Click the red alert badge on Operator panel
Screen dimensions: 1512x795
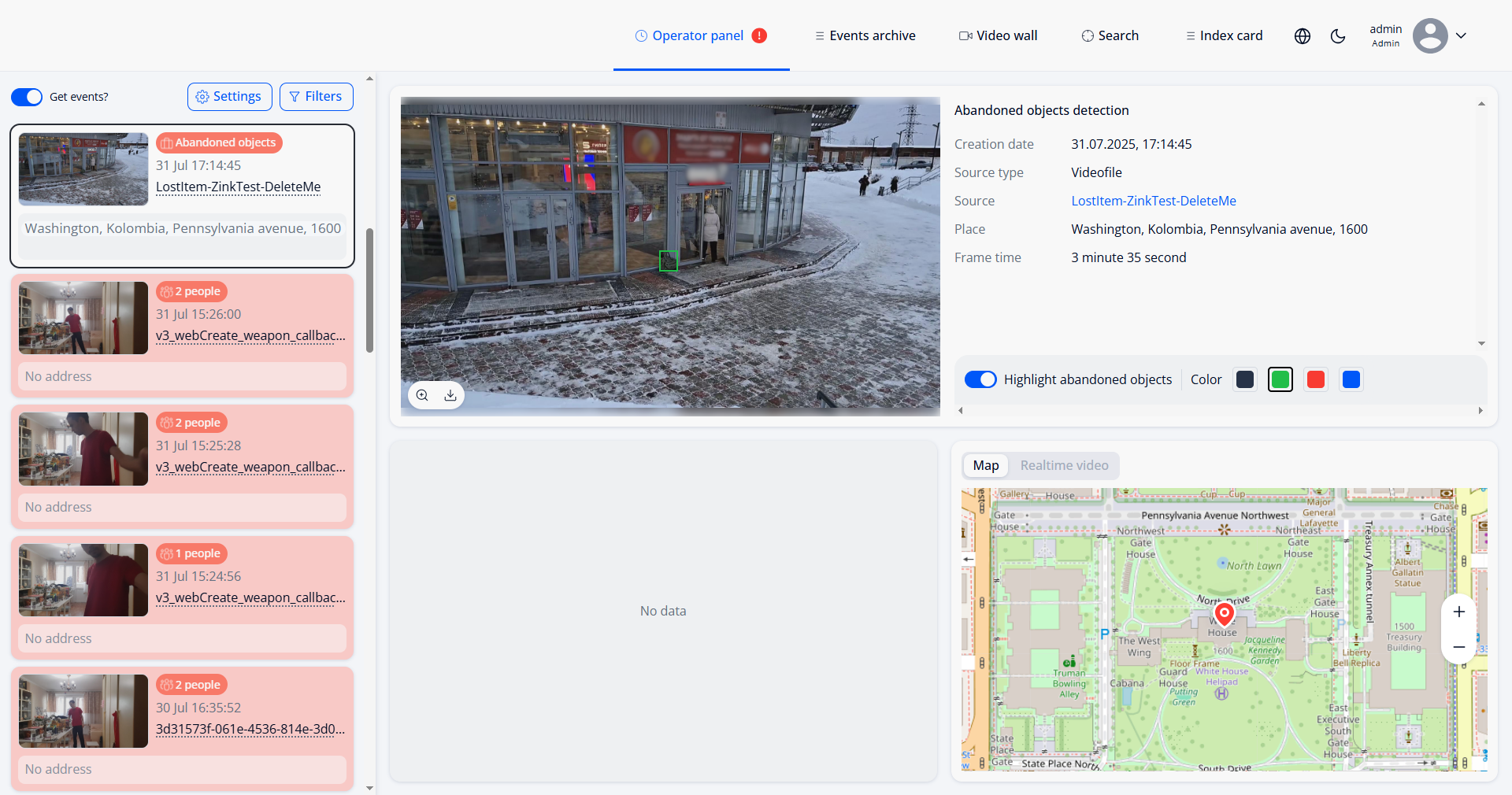pos(759,35)
